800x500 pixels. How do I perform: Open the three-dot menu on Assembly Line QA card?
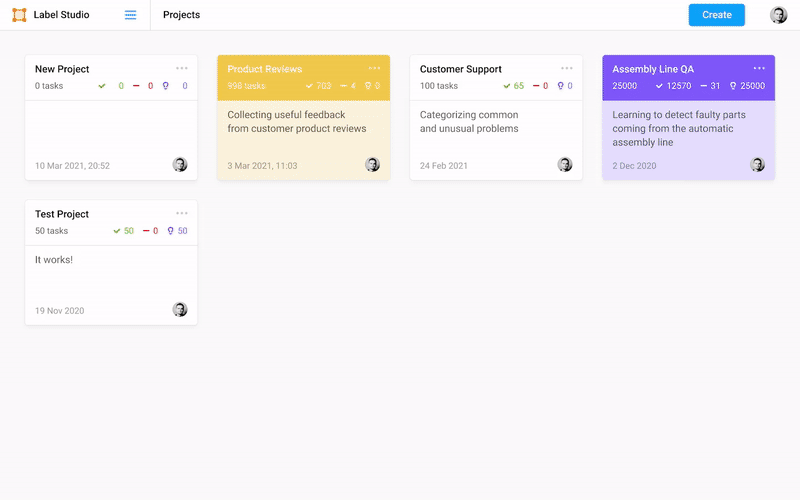pos(759,68)
